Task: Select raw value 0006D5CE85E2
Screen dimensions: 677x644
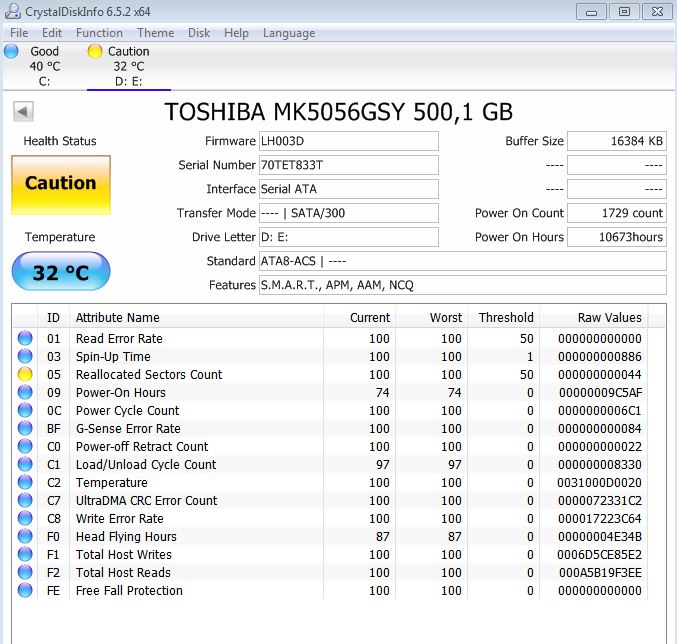Action: (x=599, y=555)
